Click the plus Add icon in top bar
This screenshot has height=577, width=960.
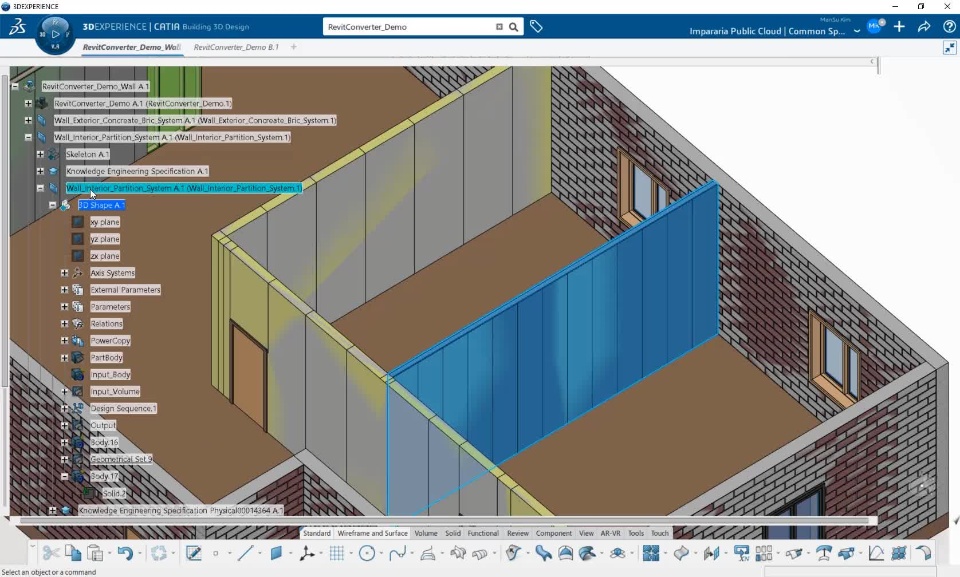899,27
